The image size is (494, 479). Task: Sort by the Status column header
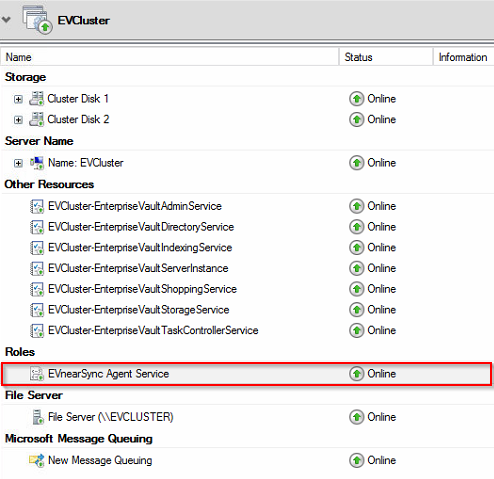click(x=386, y=57)
